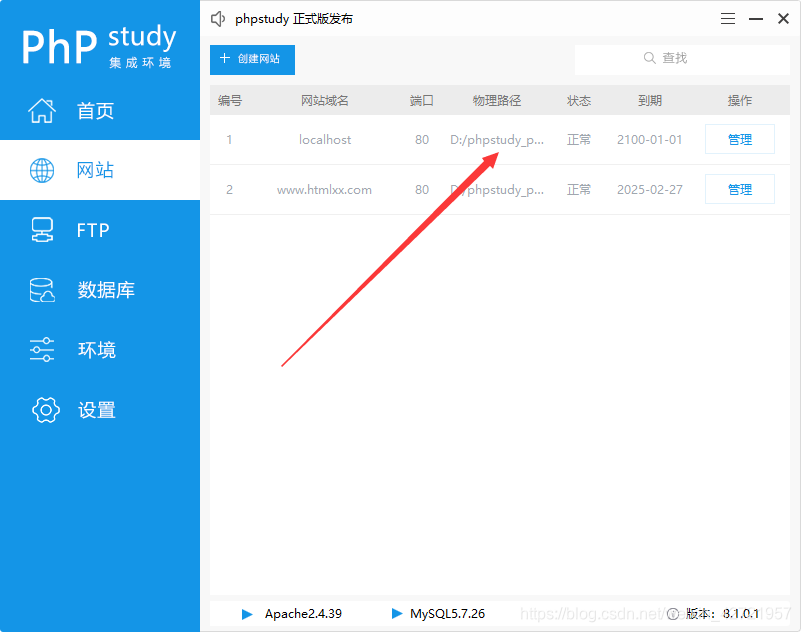Image resolution: width=801 pixels, height=632 pixels.
Task: Click the PhP study logo
Action: pos(99,46)
